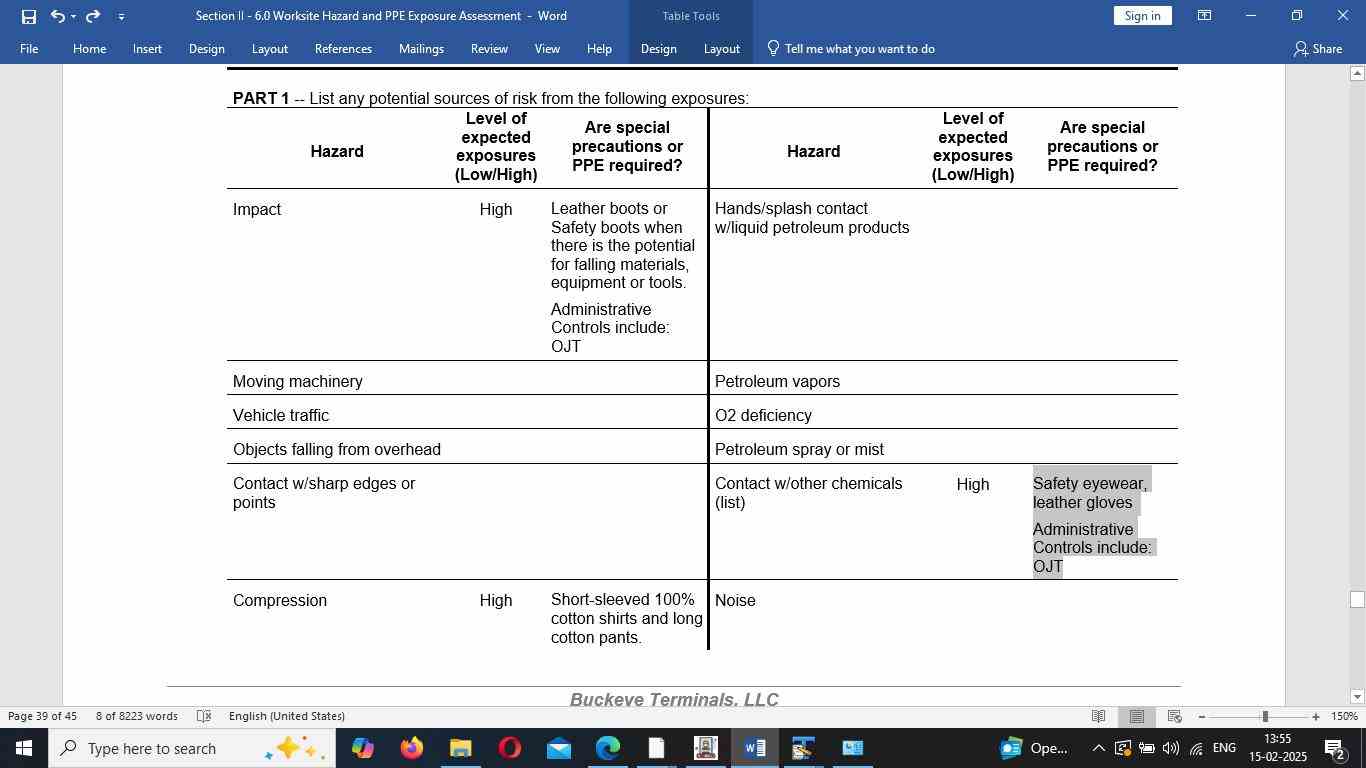Open the proofing check icon in status bar
Viewport: 1366px width, 768px height.
tap(203, 716)
